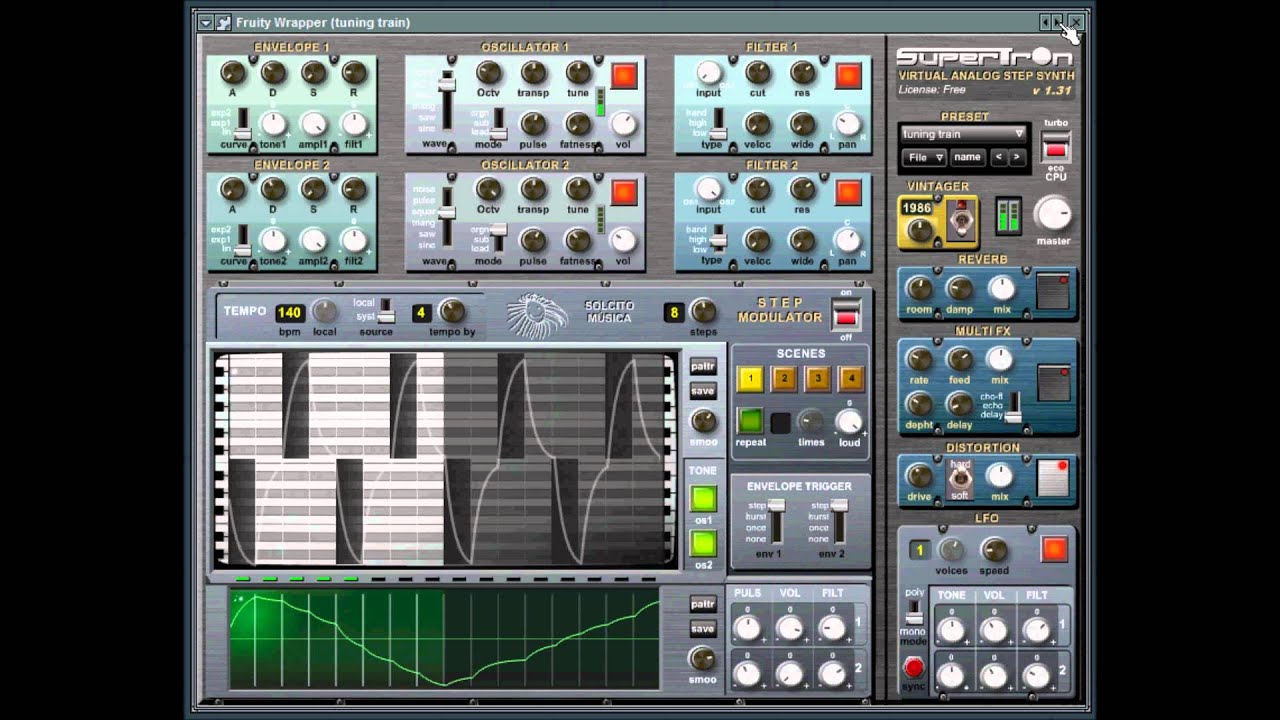Viewport: 1280px width, 720px height.
Task: Toggle Filter 1 red power button
Action: click(848, 76)
